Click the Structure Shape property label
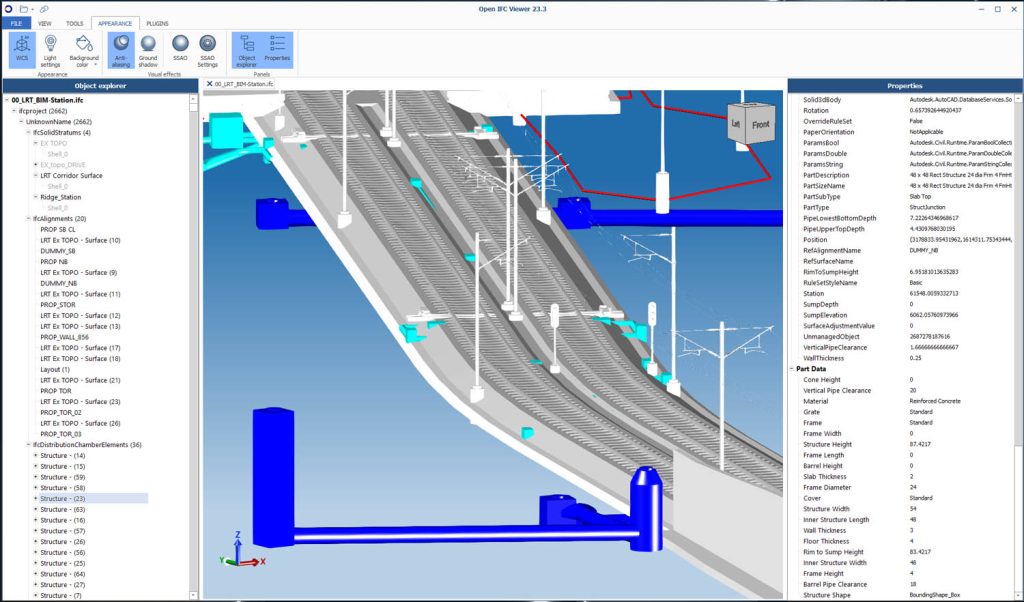This screenshot has height=602, width=1024. click(826, 595)
